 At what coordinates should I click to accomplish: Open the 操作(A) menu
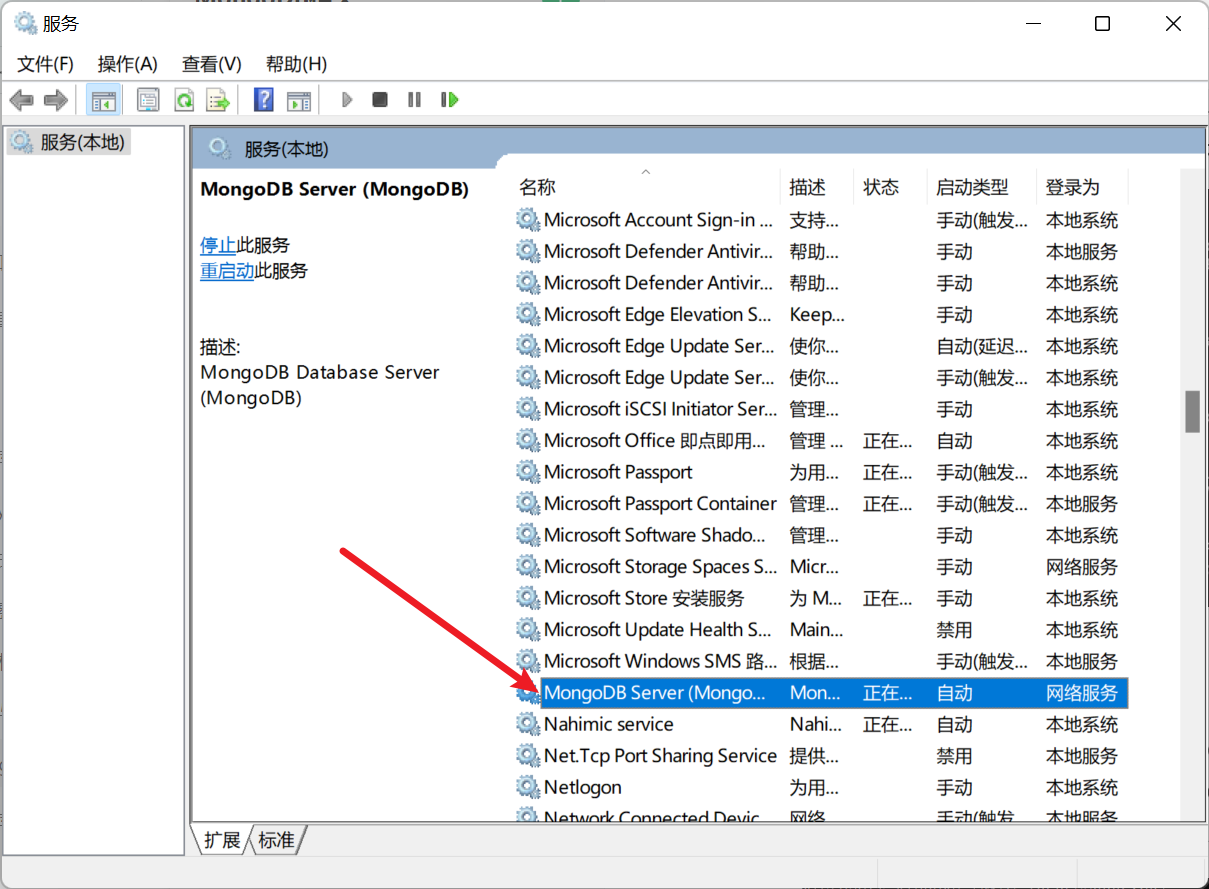pos(128,64)
